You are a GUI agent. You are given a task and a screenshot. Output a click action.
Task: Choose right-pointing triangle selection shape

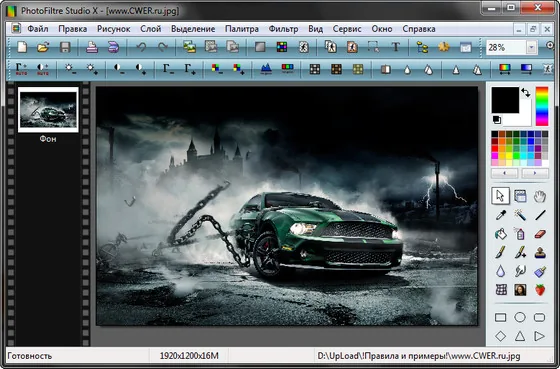coord(539,336)
